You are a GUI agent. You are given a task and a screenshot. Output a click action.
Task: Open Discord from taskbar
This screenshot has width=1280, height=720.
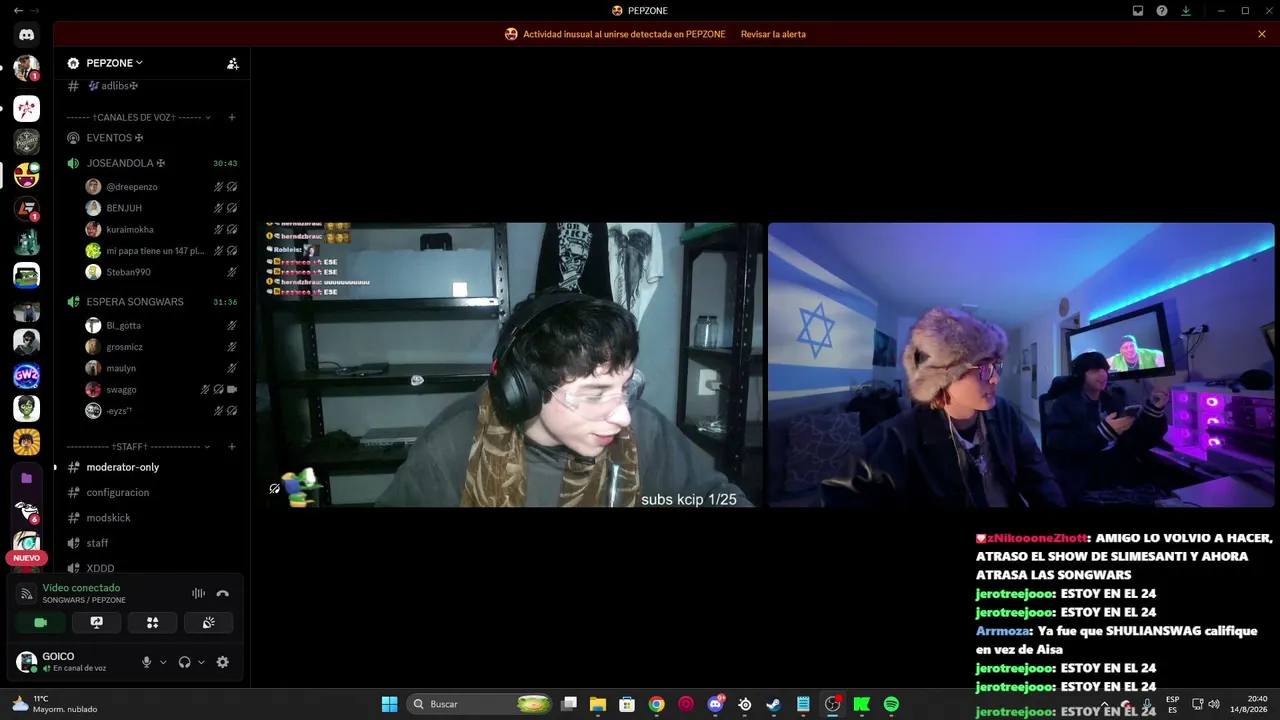(x=716, y=704)
